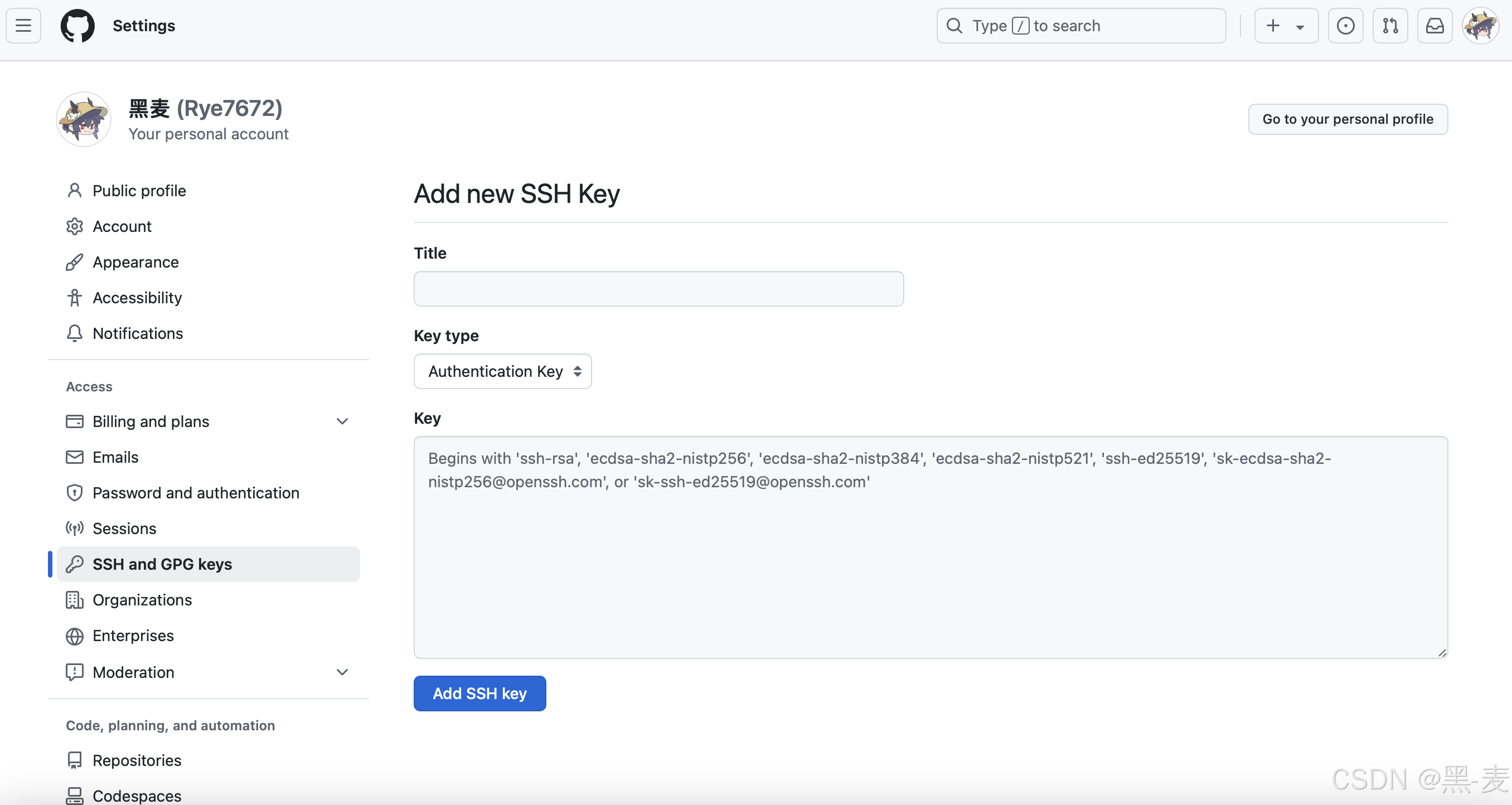The height and width of the screenshot is (805, 1512).
Task: Click the 'Access' section label
Action: click(x=89, y=387)
